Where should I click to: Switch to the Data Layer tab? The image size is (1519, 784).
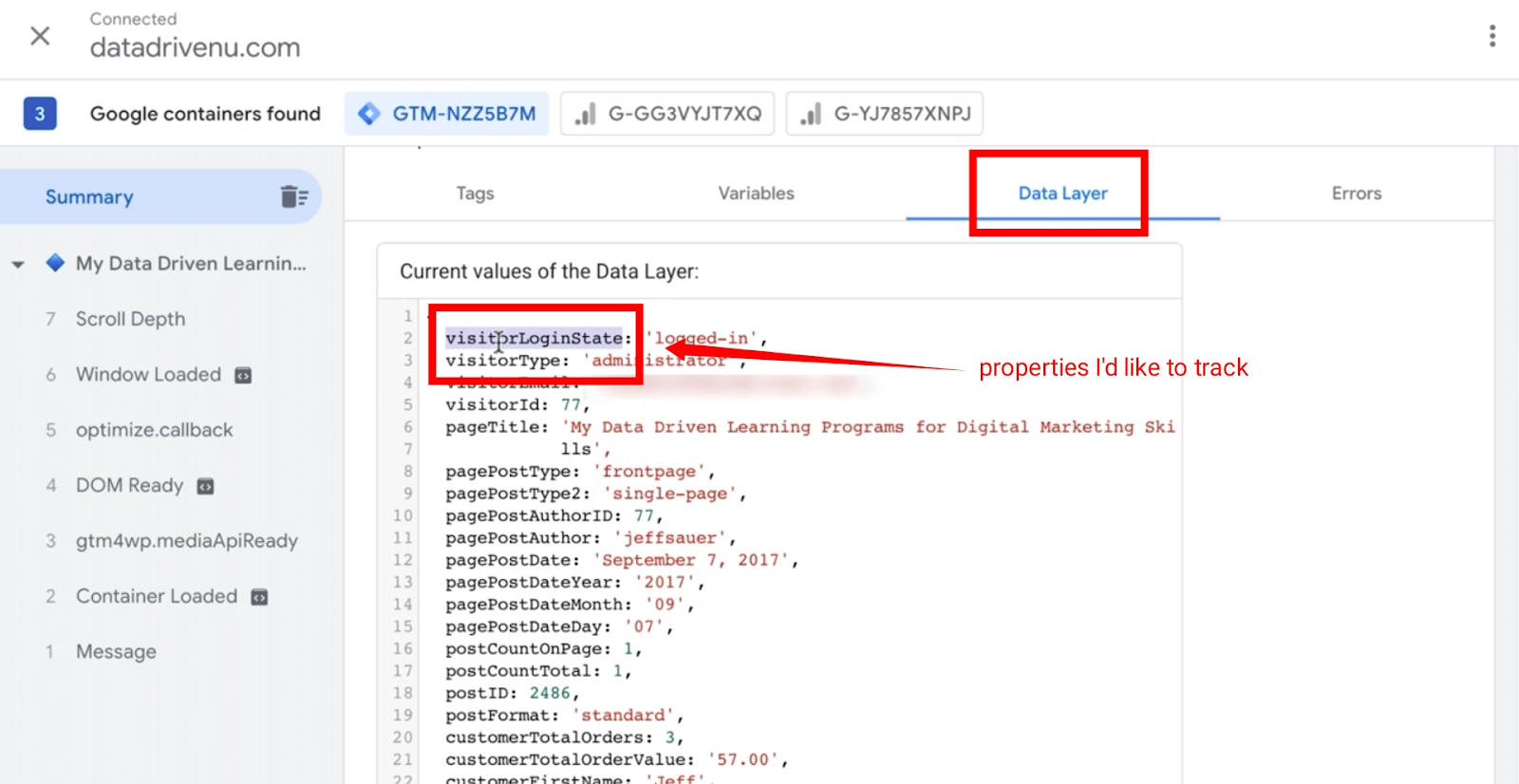pyautogui.click(x=1062, y=194)
